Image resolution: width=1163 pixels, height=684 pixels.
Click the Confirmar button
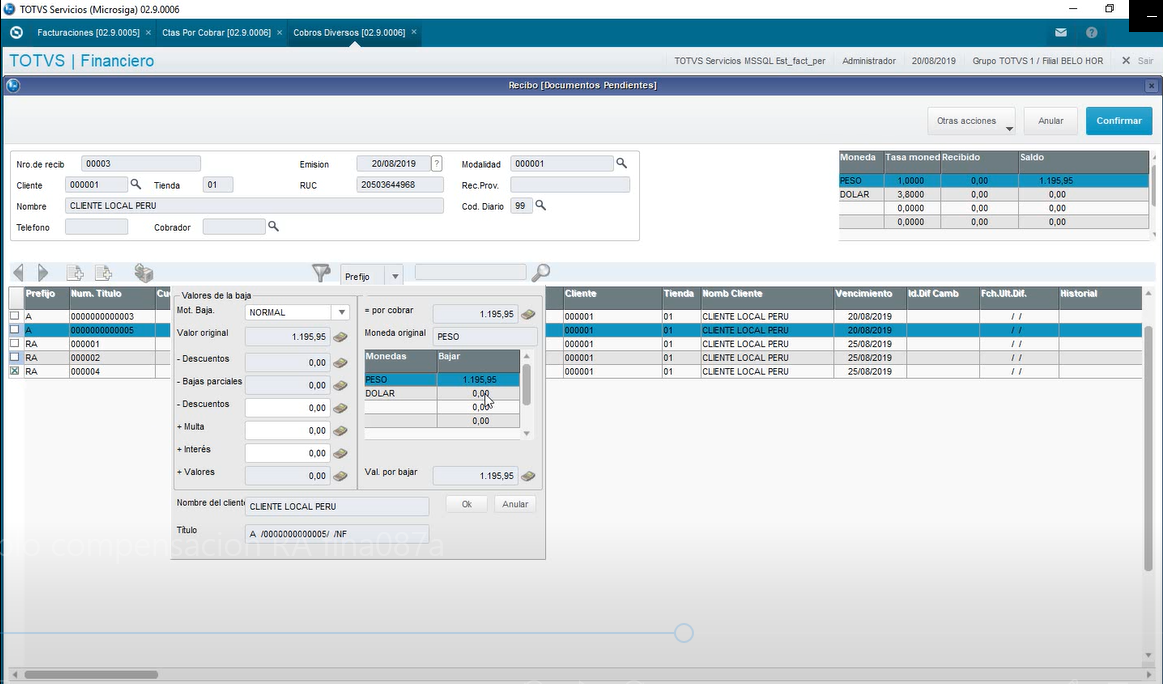coord(1119,121)
